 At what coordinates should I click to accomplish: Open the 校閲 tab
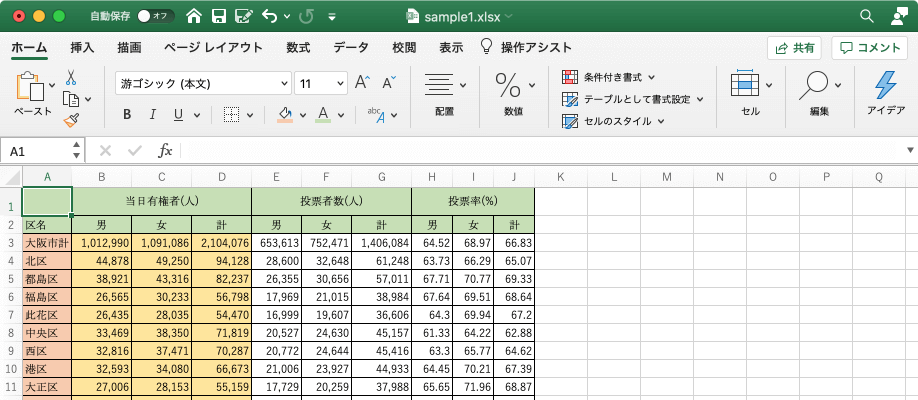404,48
